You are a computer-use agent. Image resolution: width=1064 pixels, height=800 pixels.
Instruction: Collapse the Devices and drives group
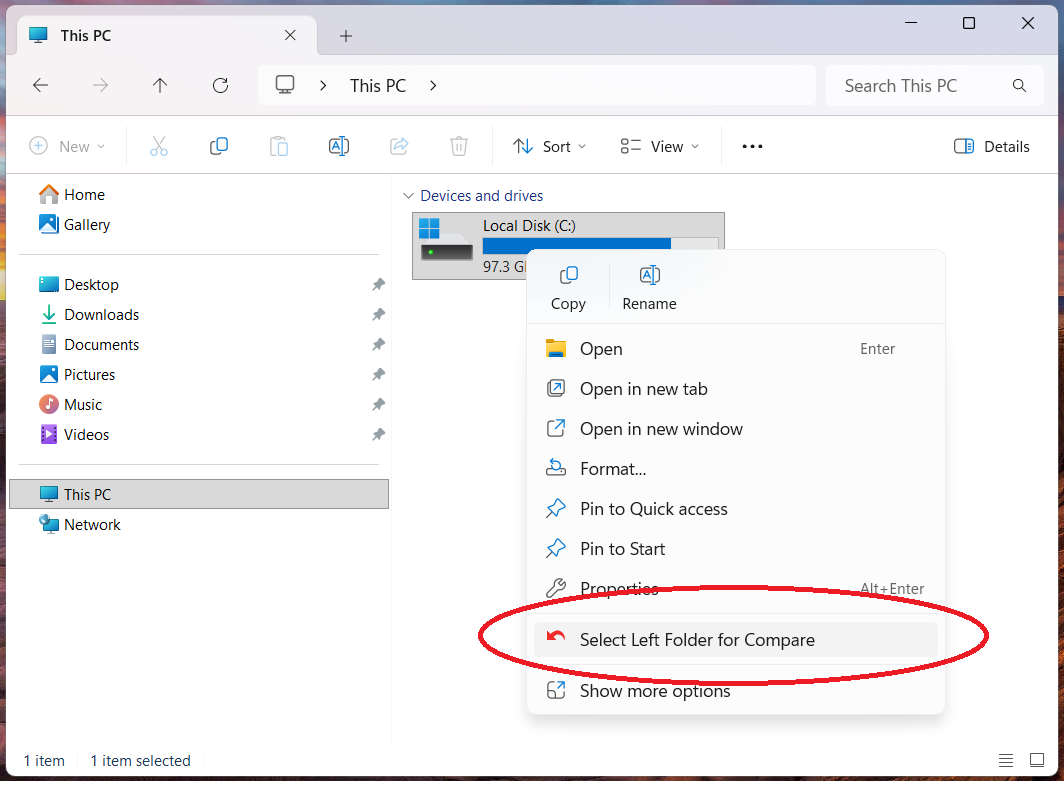coord(408,195)
